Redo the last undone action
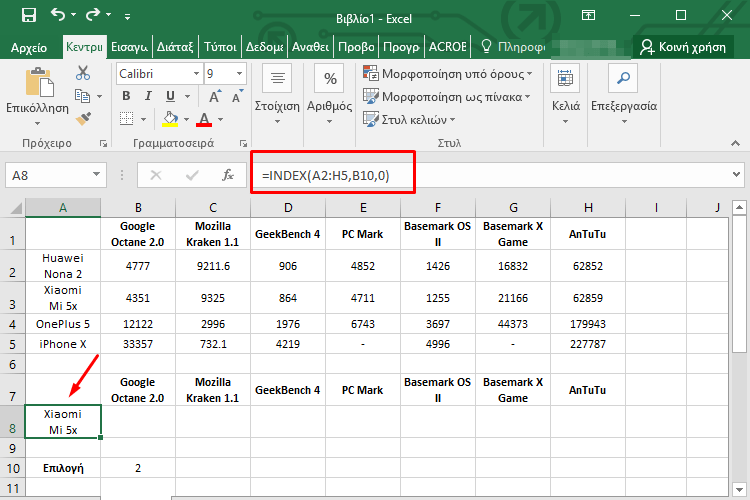This screenshot has width=750, height=500. click(x=93, y=15)
